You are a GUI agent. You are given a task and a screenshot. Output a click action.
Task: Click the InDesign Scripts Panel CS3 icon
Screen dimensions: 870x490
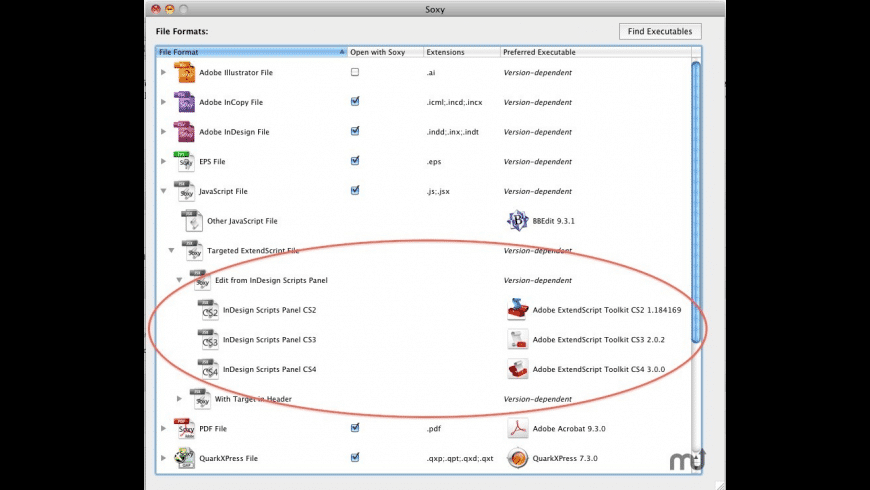pos(208,340)
